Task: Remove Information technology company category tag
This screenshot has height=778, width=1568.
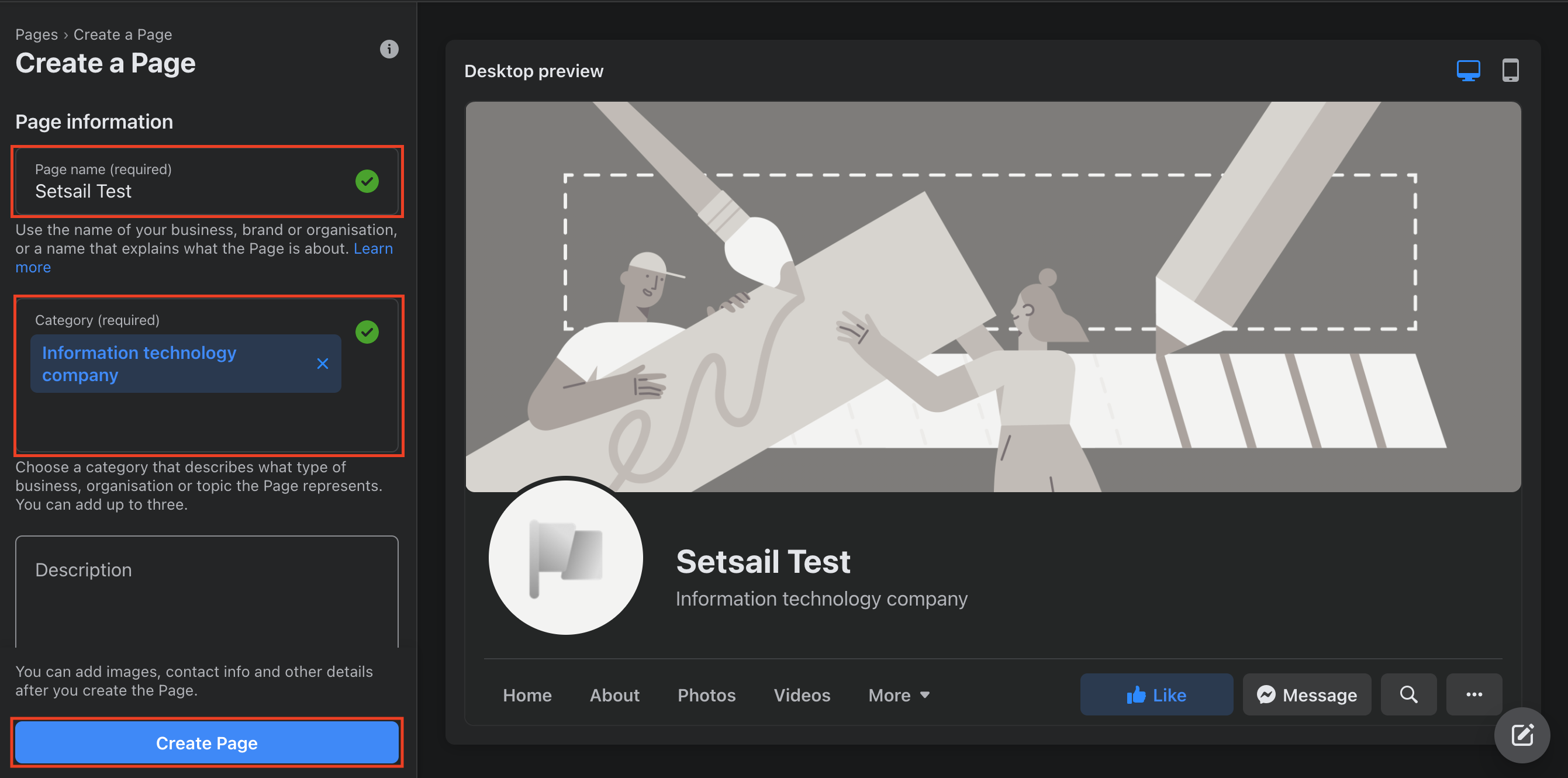Action: [x=323, y=364]
